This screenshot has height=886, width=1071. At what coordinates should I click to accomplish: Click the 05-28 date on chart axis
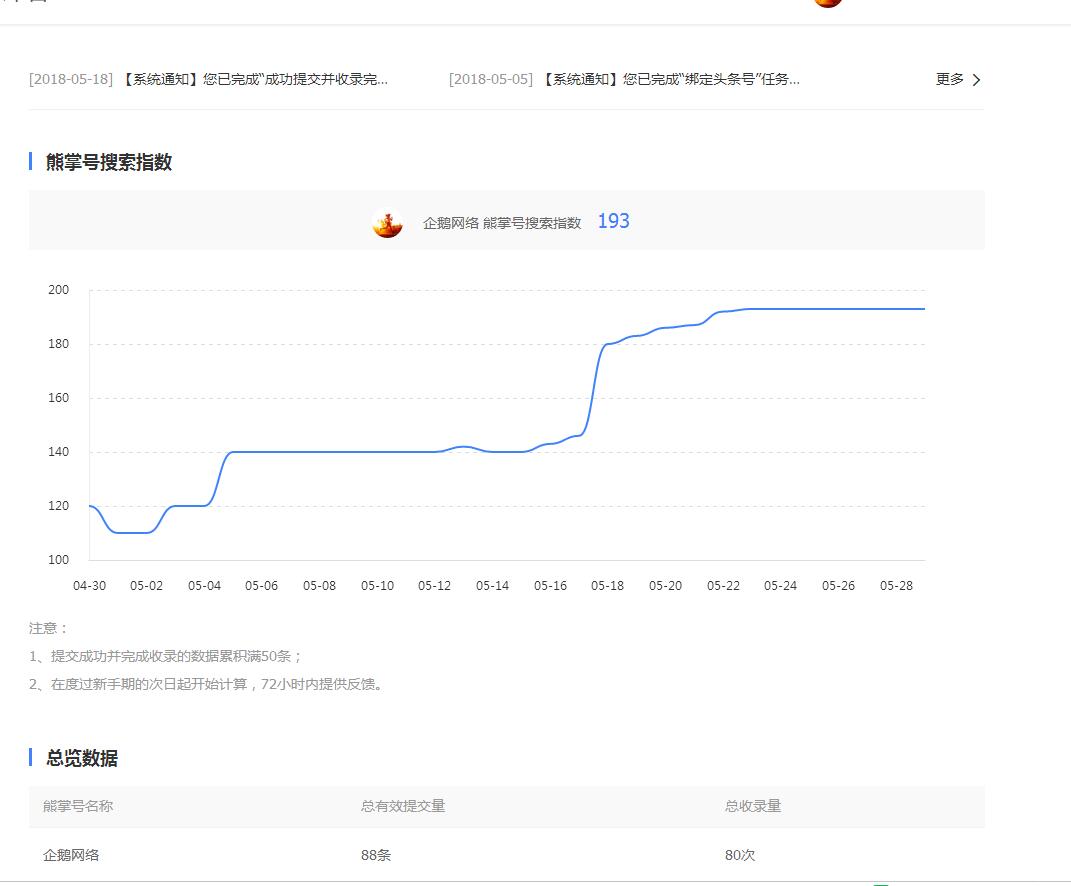click(x=896, y=586)
